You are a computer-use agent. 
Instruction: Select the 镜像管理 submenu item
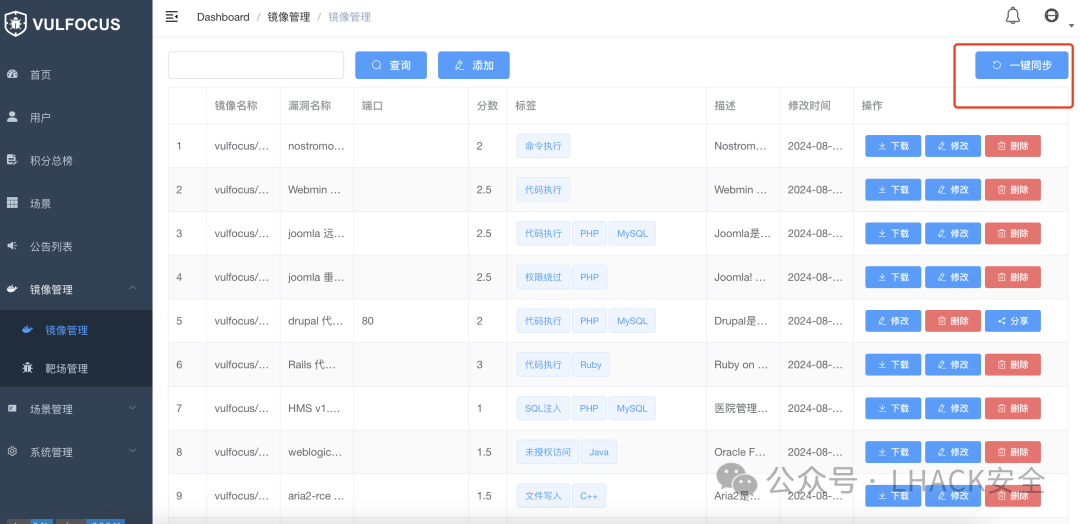point(76,330)
